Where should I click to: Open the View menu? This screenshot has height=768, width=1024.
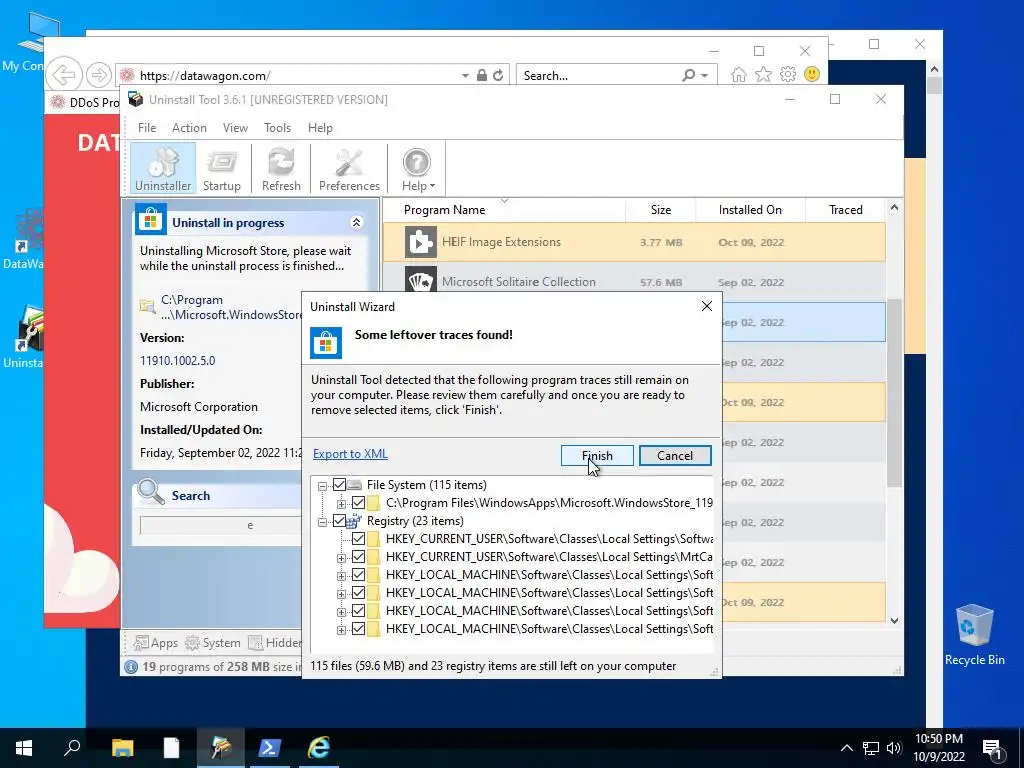(235, 128)
